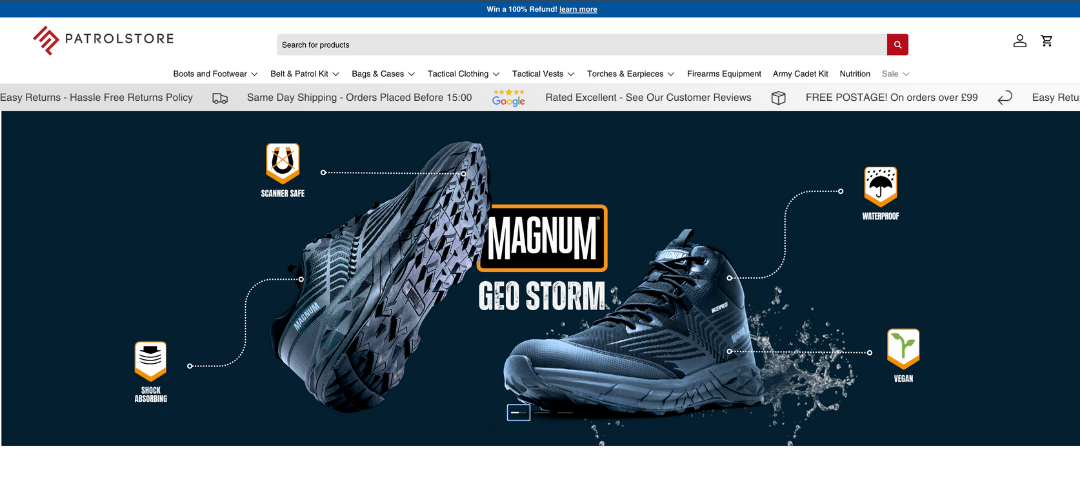Viewport: 1080px width, 500px height.
Task: Click the red search magnifier button
Action: pyautogui.click(x=897, y=45)
